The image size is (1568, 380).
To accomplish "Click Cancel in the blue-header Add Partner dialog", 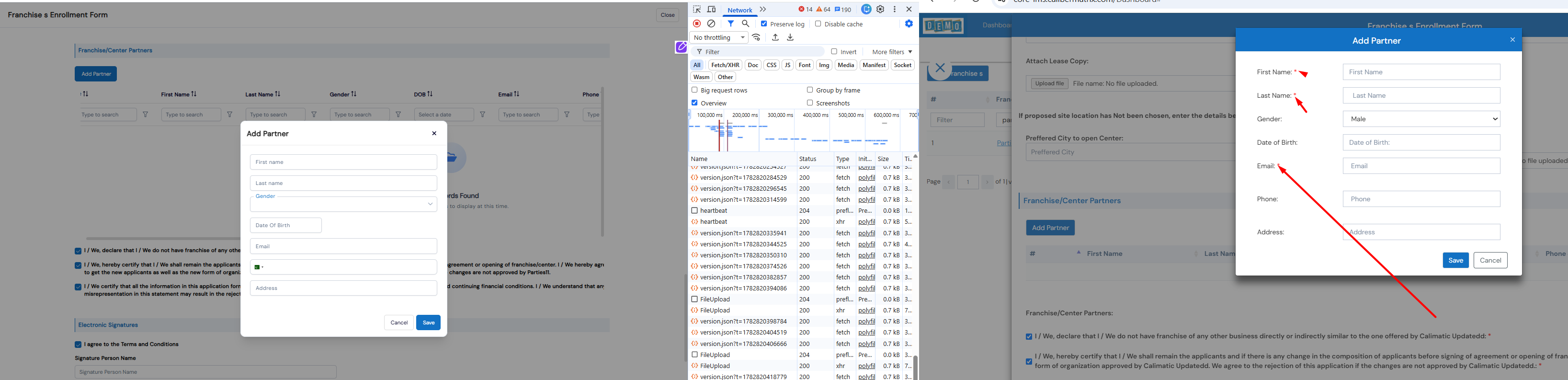I will [1490, 261].
